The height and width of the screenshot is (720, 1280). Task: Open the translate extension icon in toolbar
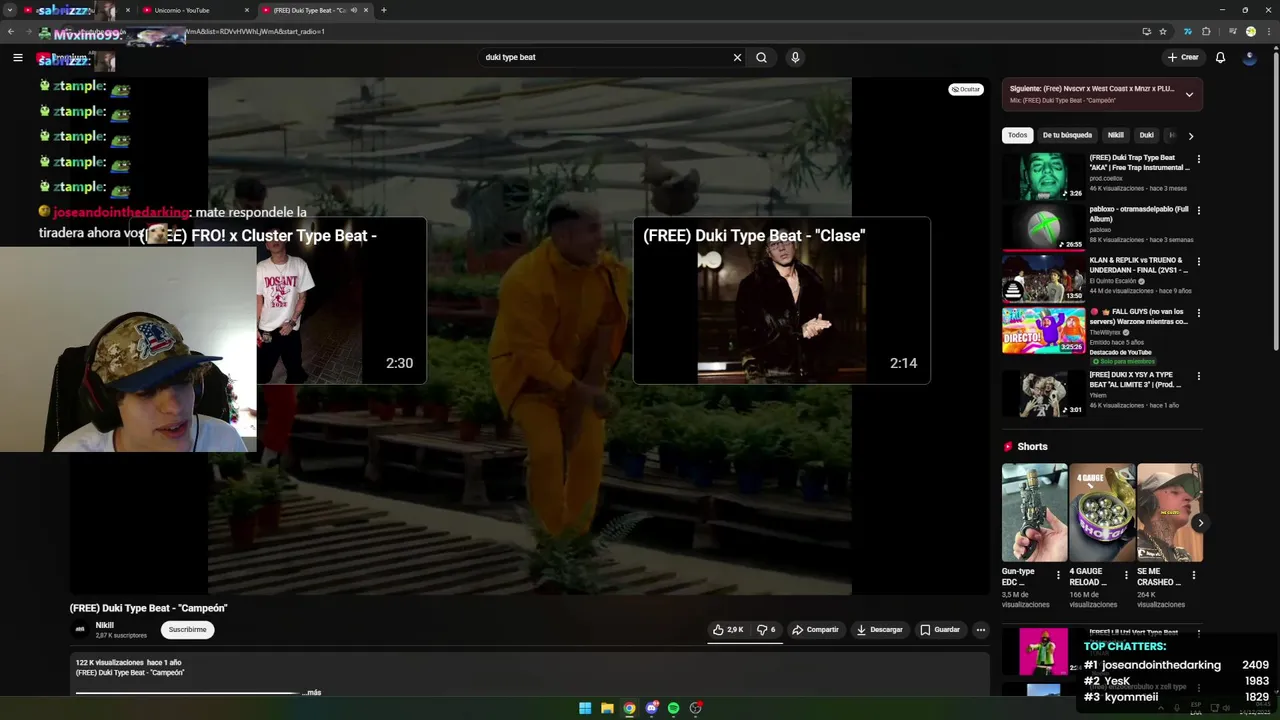point(1187,31)
